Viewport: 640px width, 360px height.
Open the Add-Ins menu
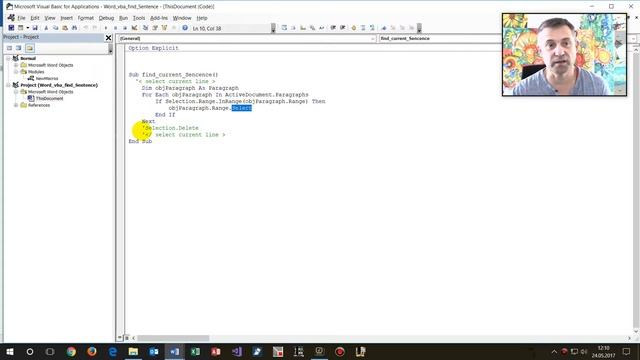pos(159,18)
